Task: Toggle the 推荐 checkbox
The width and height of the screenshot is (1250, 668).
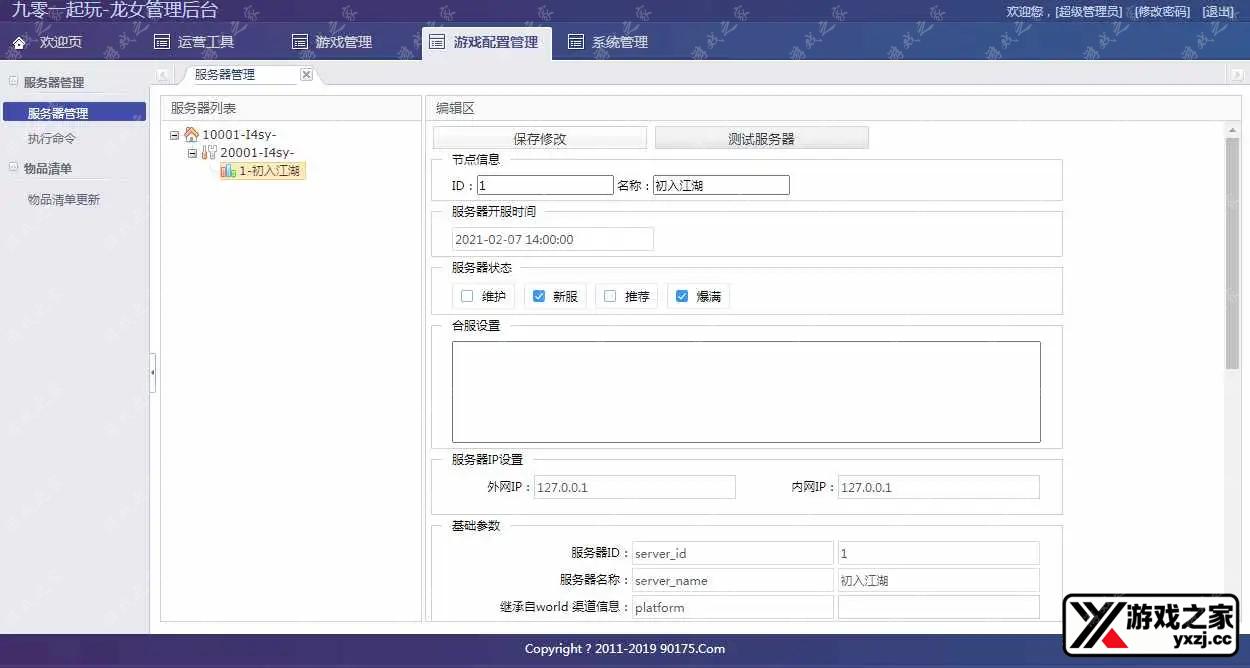Action: click(610, 296)
